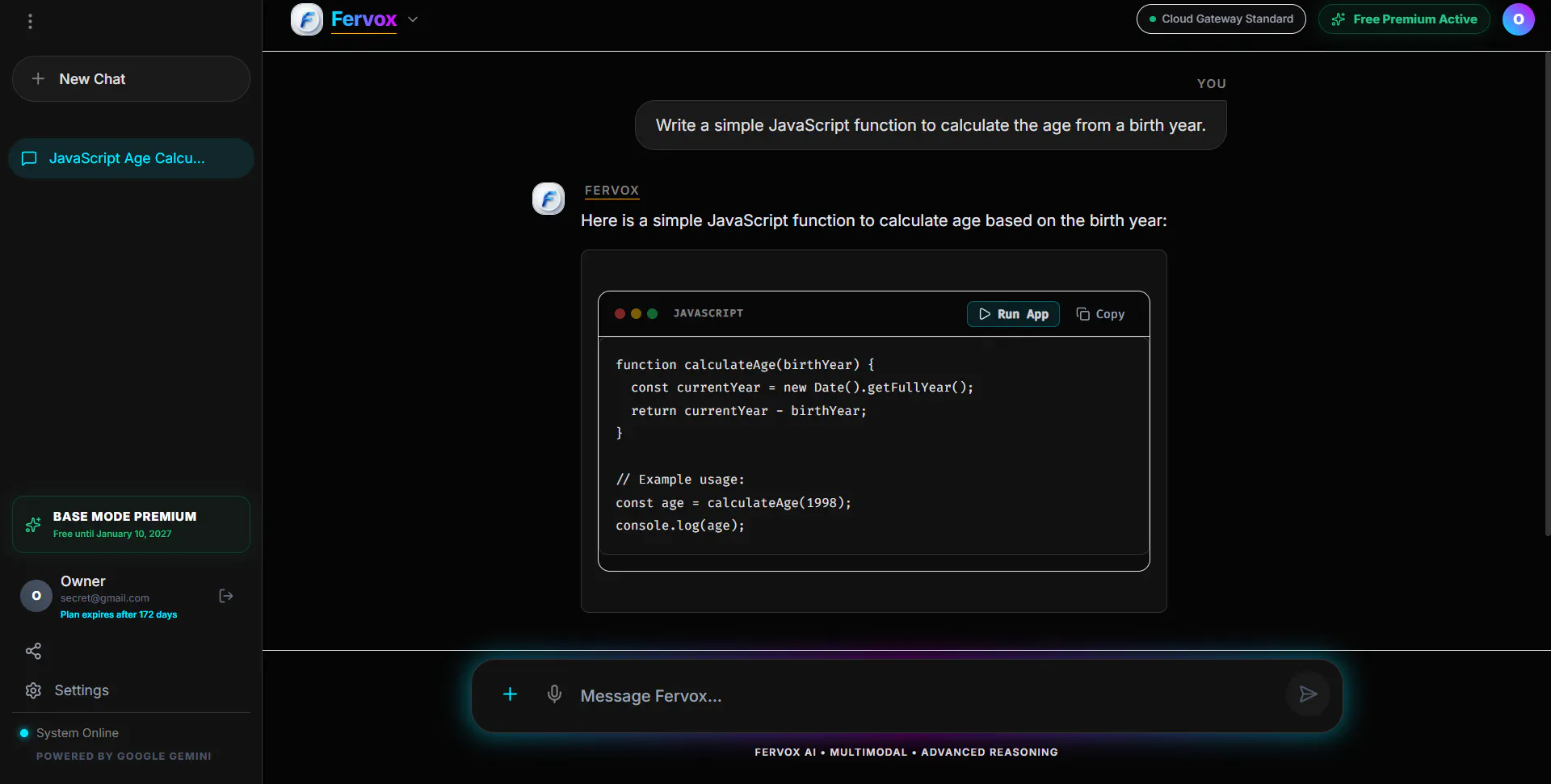Click the JAVASCRIPT language label
The width and height of the screenshot is (1551, 784).
pos(708,313)
